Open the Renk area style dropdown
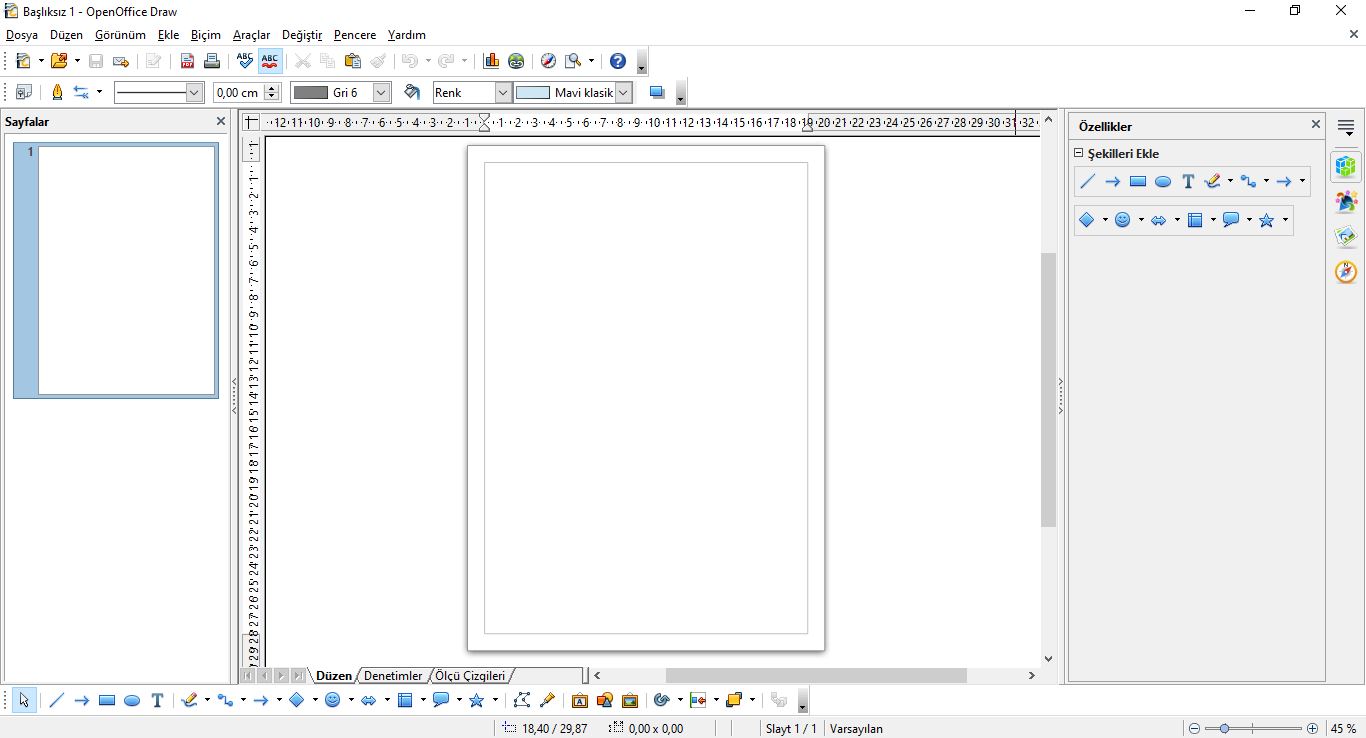1366x738 pixels. (504, 92)
